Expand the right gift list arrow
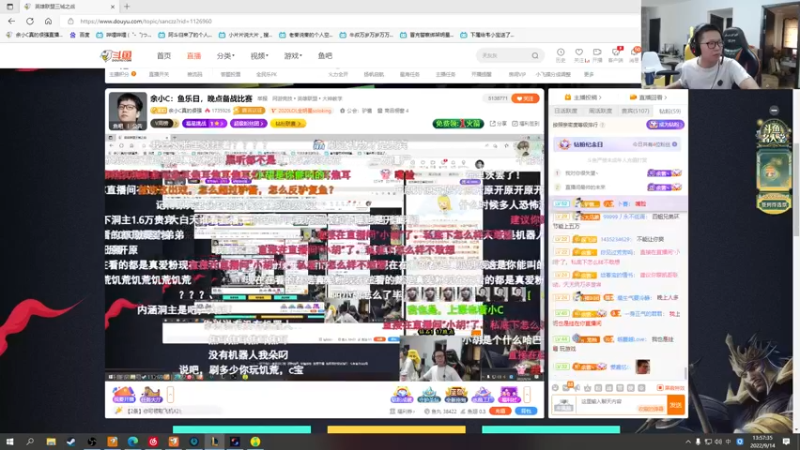800x450 pixels. (527, 394)
